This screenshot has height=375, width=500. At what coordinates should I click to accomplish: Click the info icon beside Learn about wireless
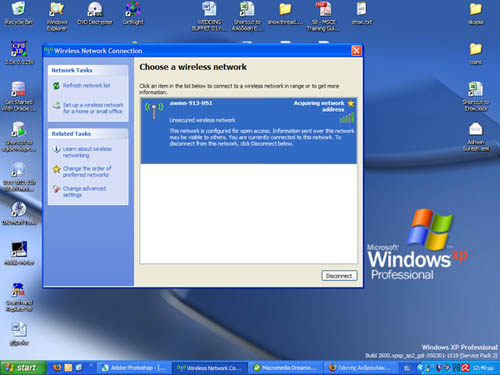tap(56, 149)
